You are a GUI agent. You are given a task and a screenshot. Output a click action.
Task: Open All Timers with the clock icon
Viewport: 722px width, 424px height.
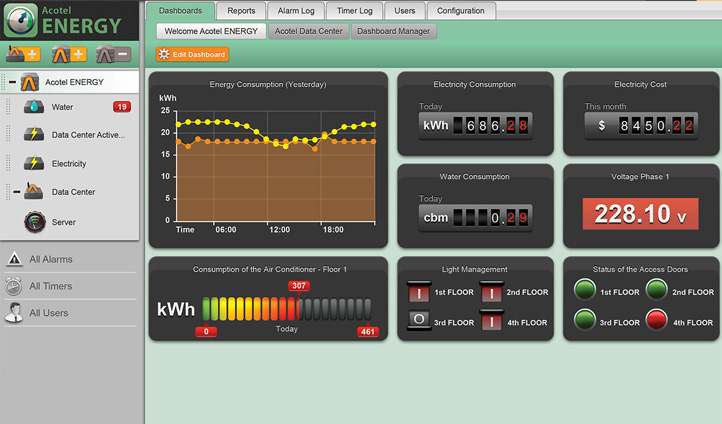(50, 286)
